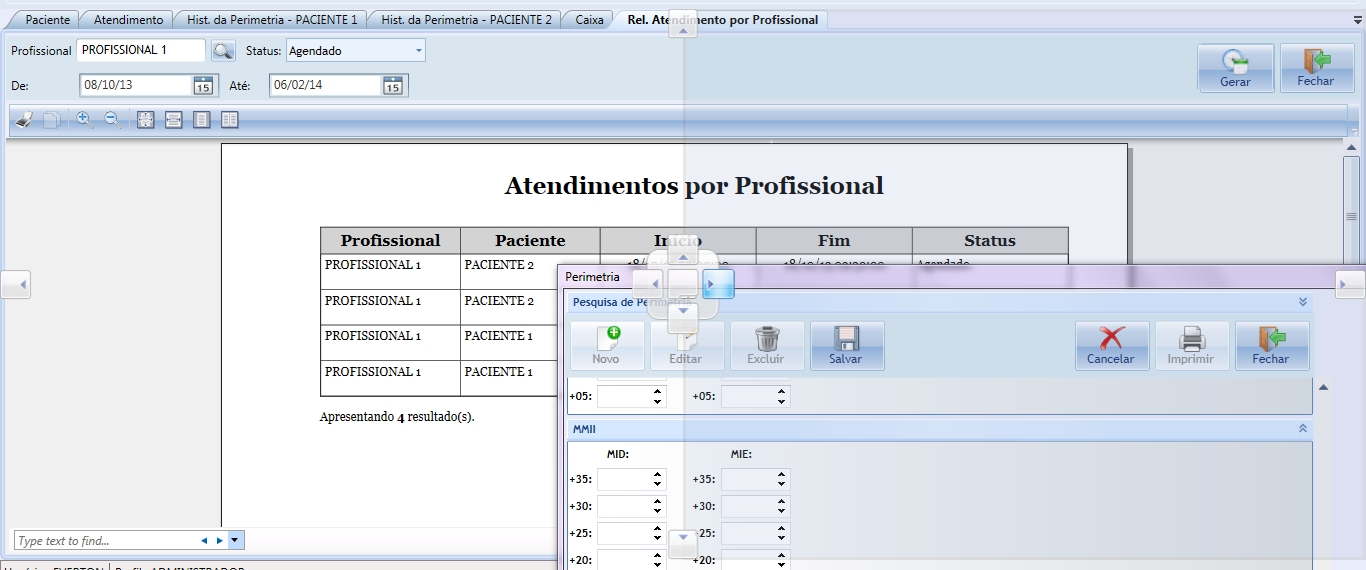Click the Atendimentos por Profissional title
Viewport: 1366px width, 570px height.
[x=694, y=186]
